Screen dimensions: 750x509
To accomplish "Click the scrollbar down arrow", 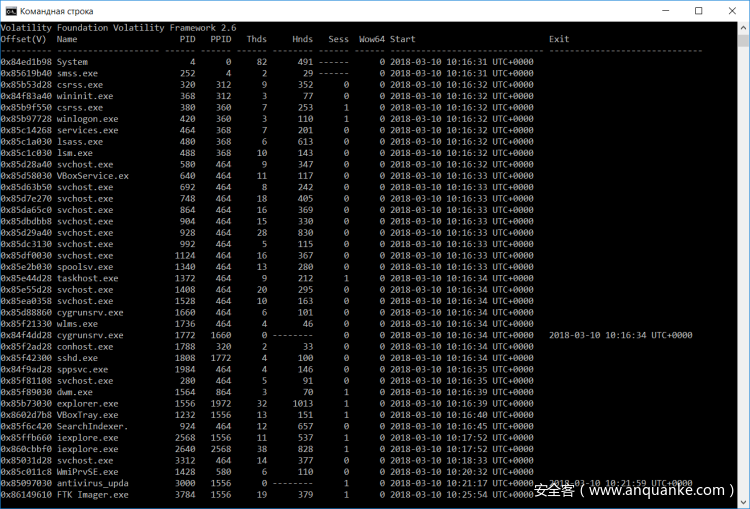I will pyautogui.click(x=744, y=503).
